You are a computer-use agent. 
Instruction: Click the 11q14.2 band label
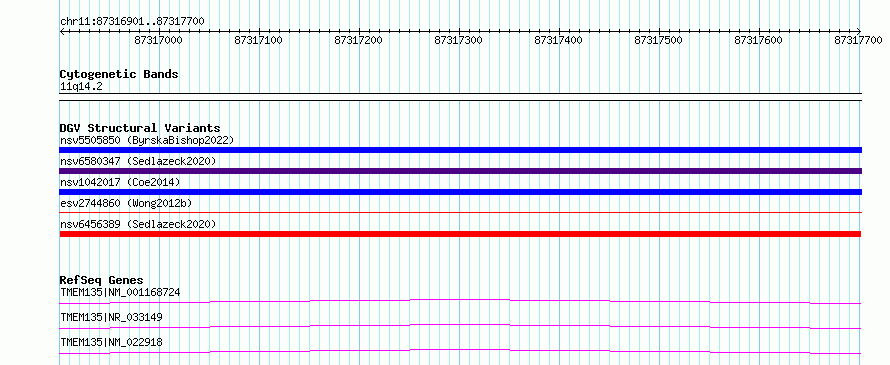[x=81, y=87]
